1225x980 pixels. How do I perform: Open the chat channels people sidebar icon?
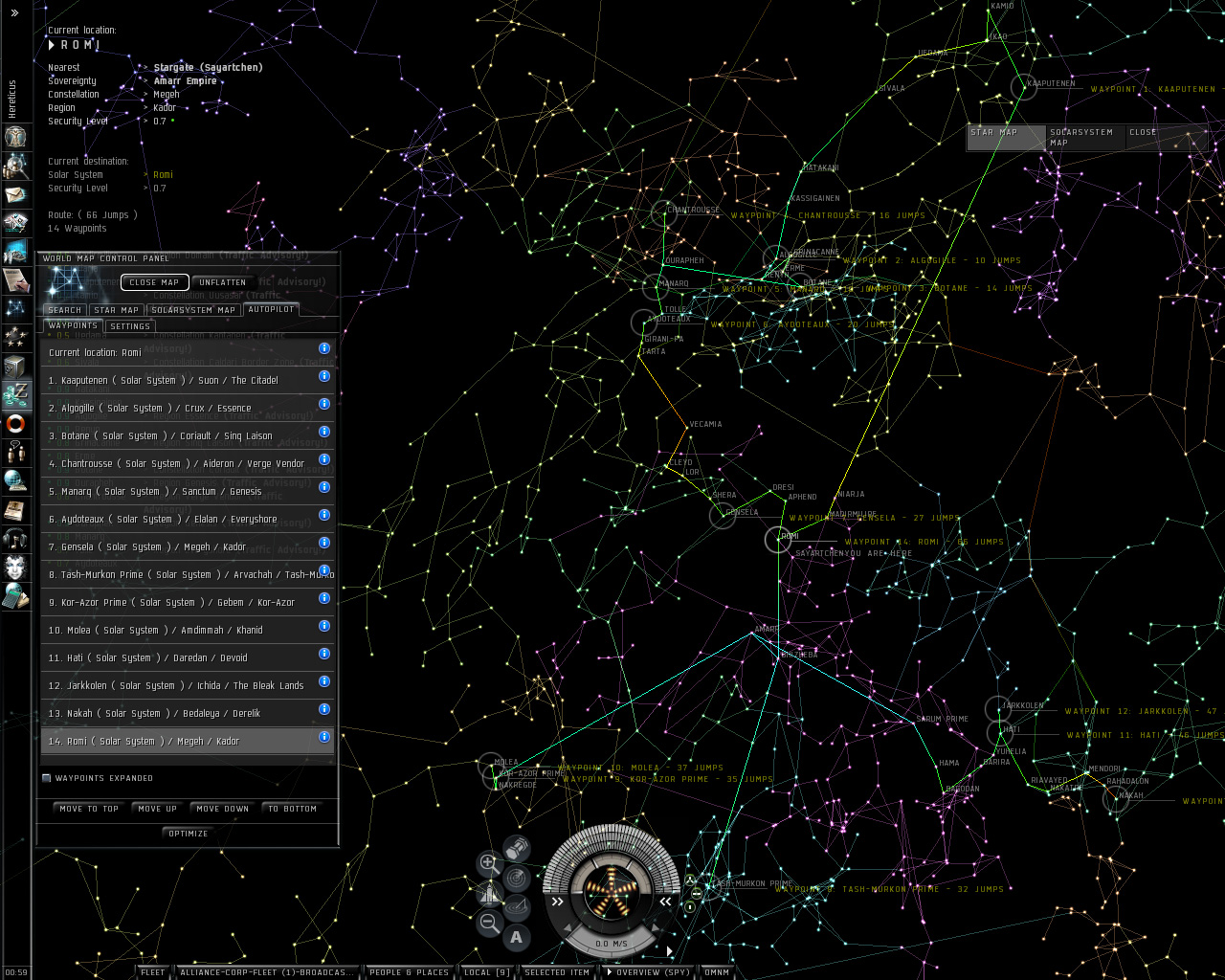[x=15, y=452]
